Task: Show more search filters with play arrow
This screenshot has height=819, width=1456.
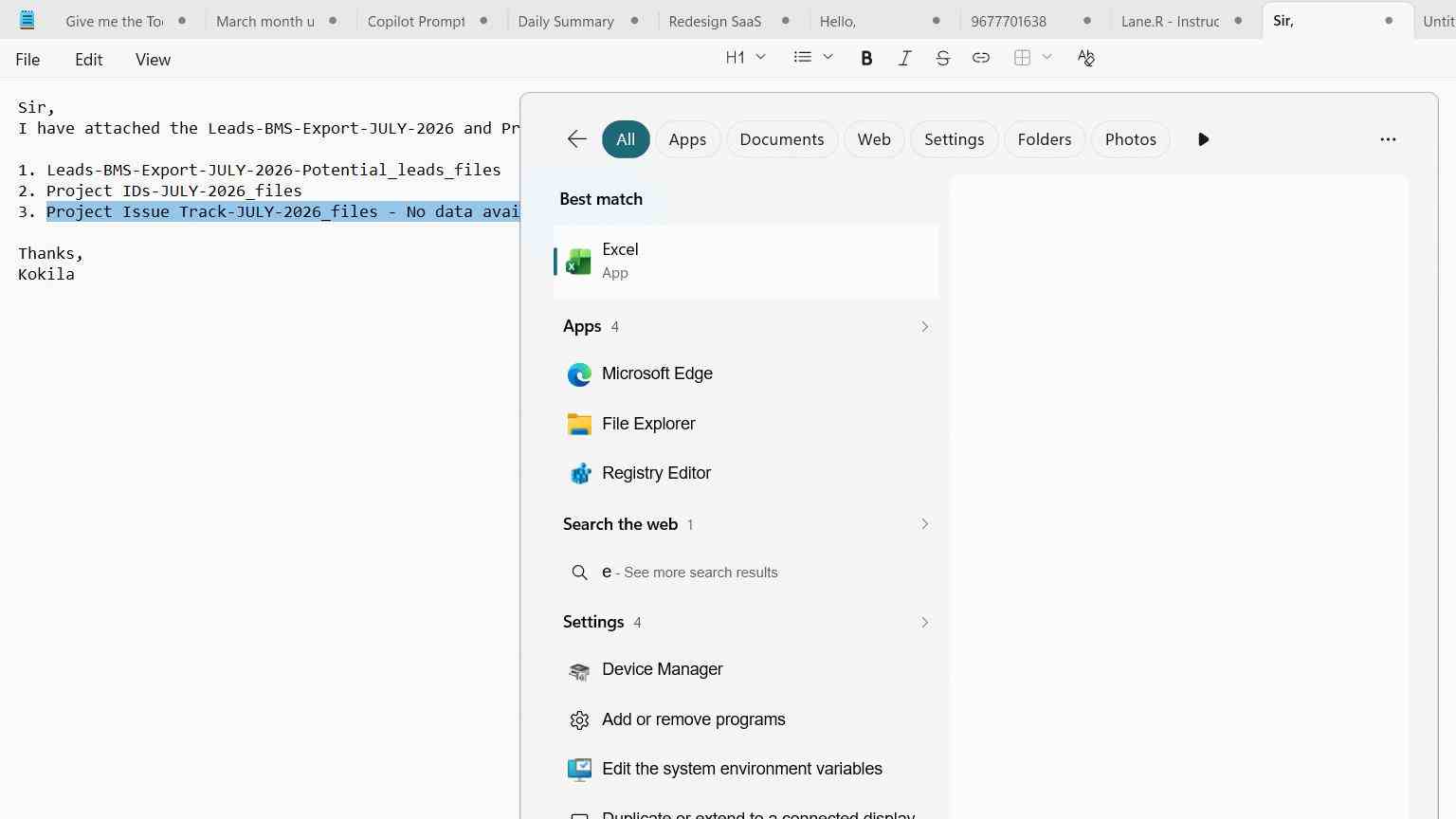Action: tap(1203, 139)
